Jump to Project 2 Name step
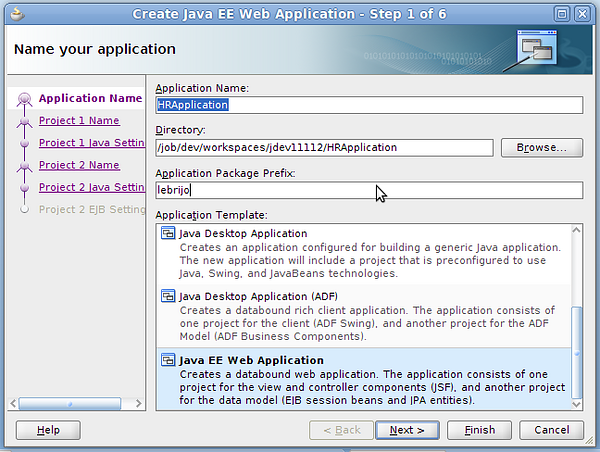The image size is (600, 452). point(79,165)
